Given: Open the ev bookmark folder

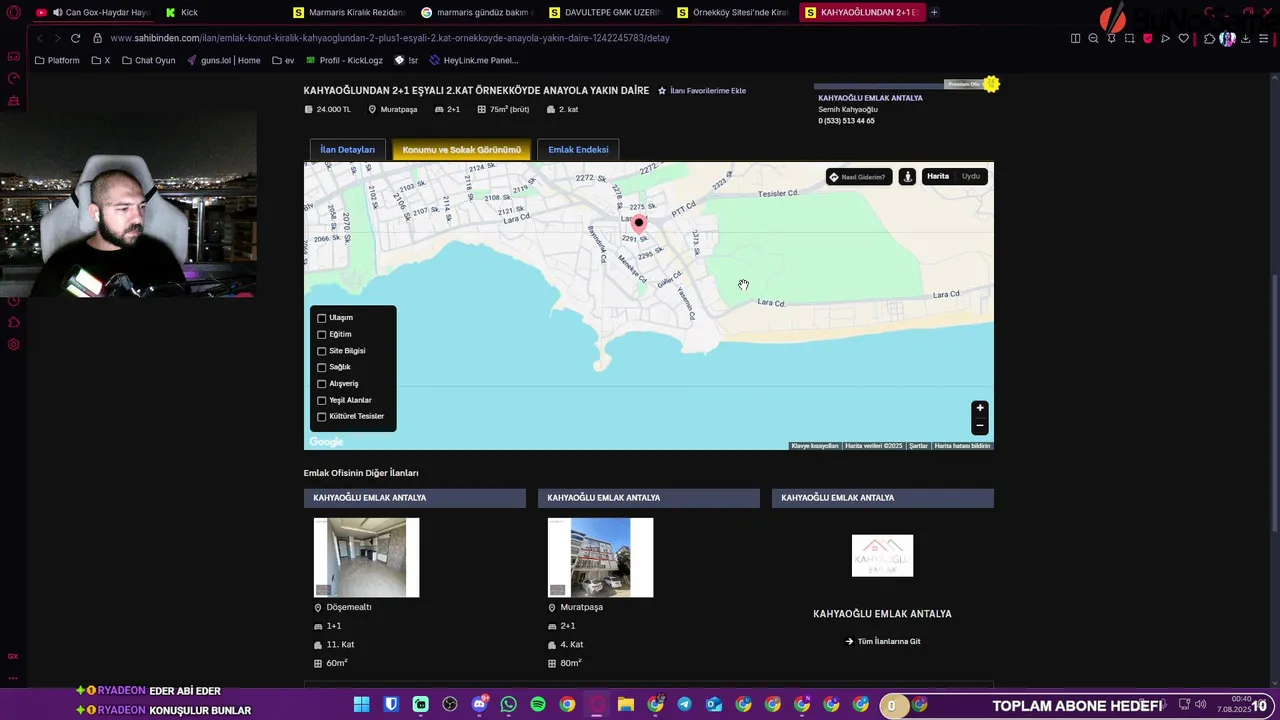Looking at the screenshot, I should [x=283, y=60].
